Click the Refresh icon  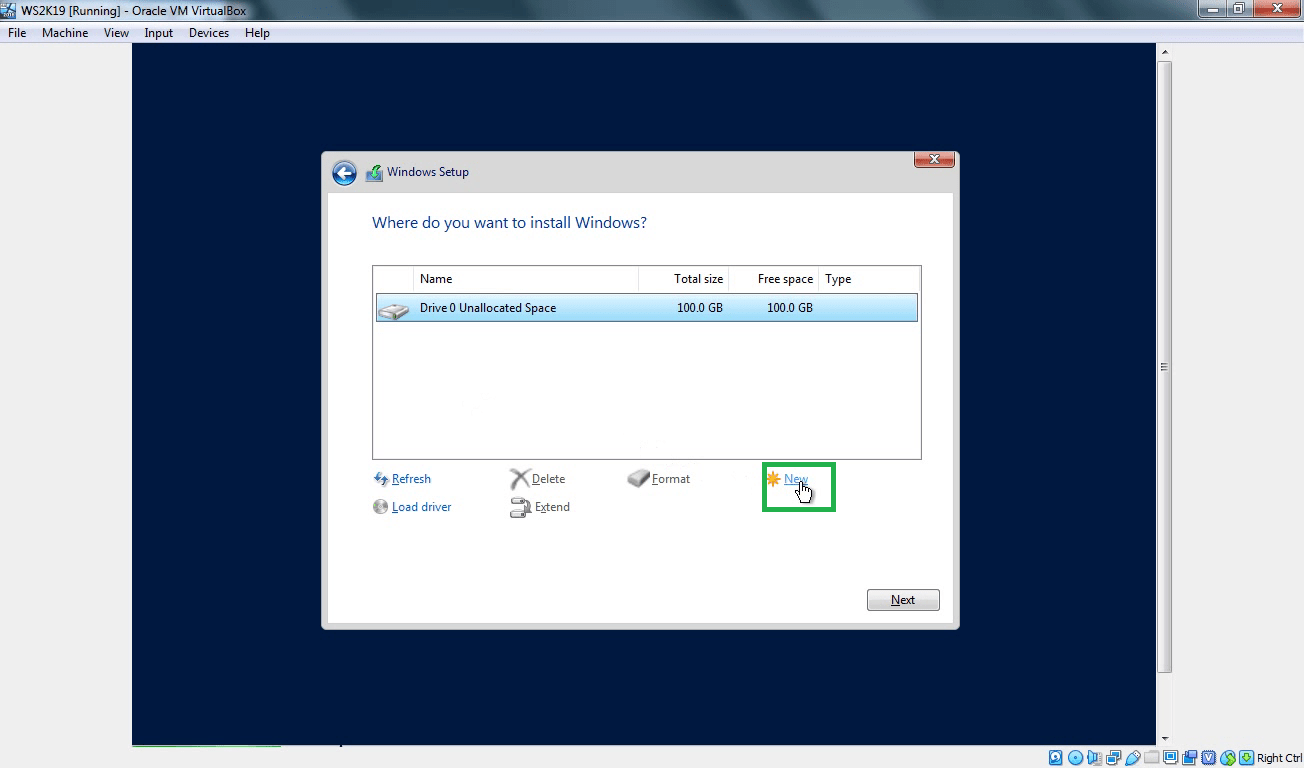(381, 479)
